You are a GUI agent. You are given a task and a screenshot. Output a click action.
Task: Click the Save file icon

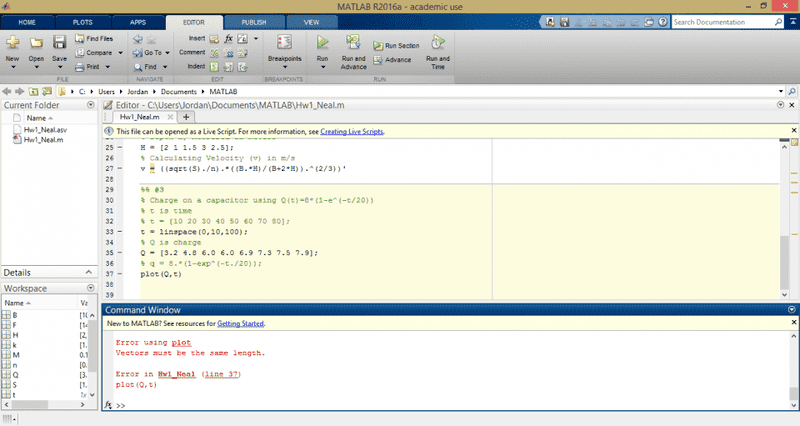click(x=59, y=42)
